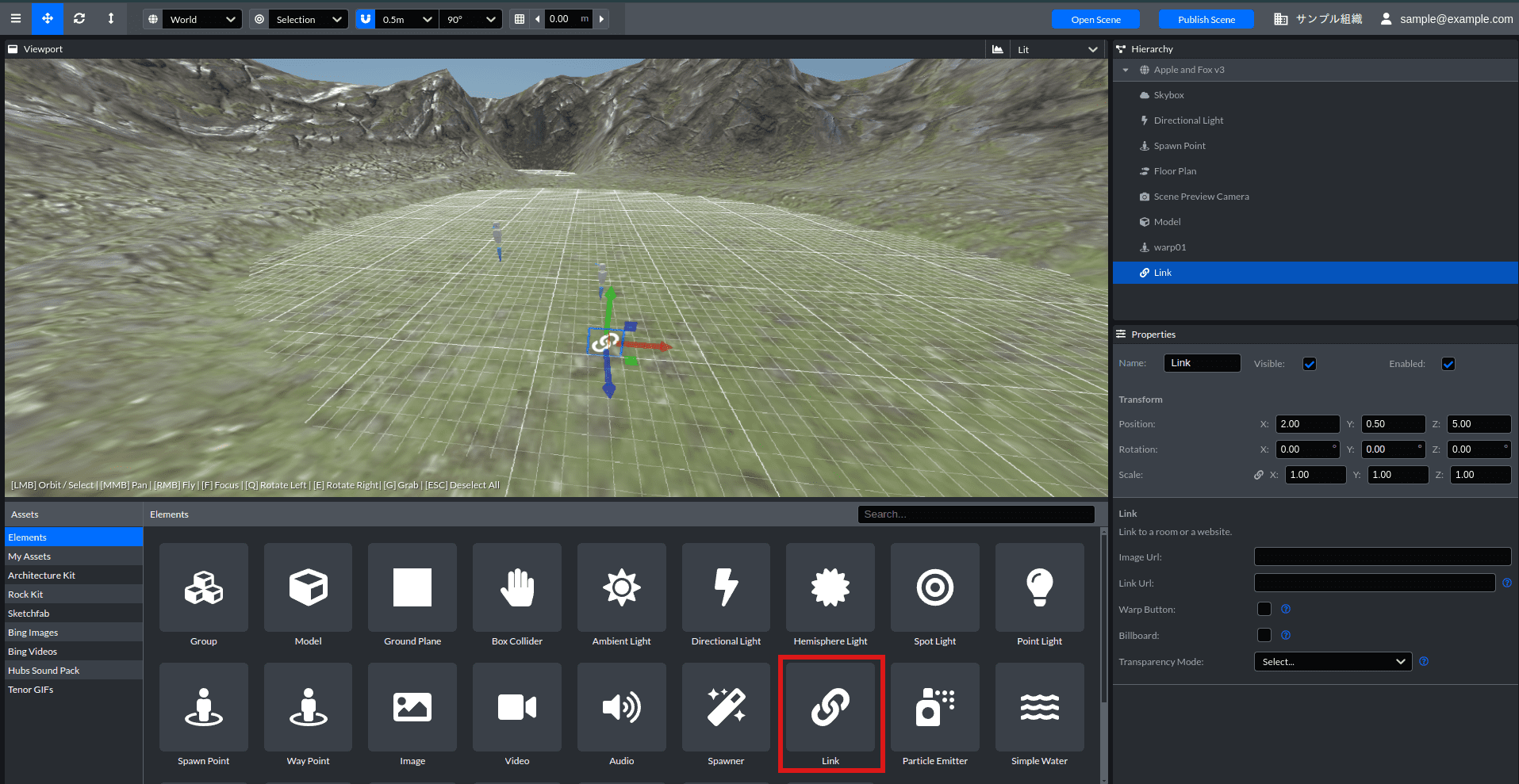The width and height of the screenshot is (1519, 784).
Task: Select the rotate tool in toolbar
Action: point(79,18)
